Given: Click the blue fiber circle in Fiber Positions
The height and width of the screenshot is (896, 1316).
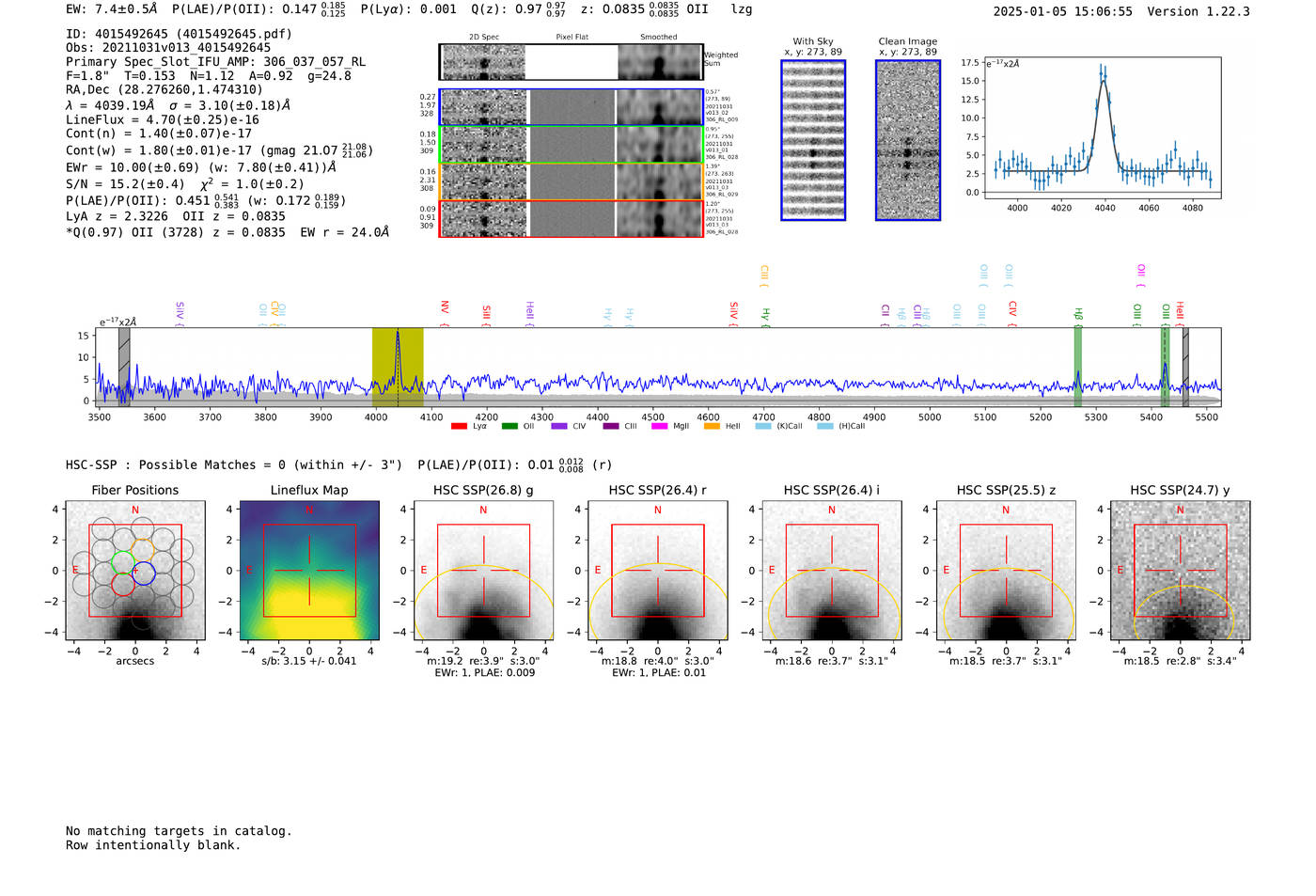Looking at the screenshot, I should 144,573.
